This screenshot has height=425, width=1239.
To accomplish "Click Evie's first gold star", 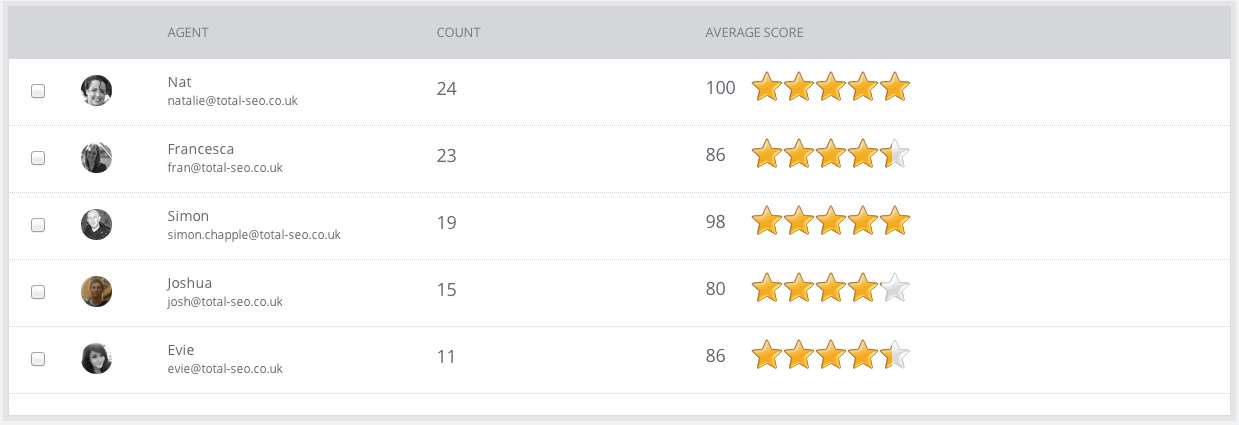I will pyautogui.click(x=767, y=356).
